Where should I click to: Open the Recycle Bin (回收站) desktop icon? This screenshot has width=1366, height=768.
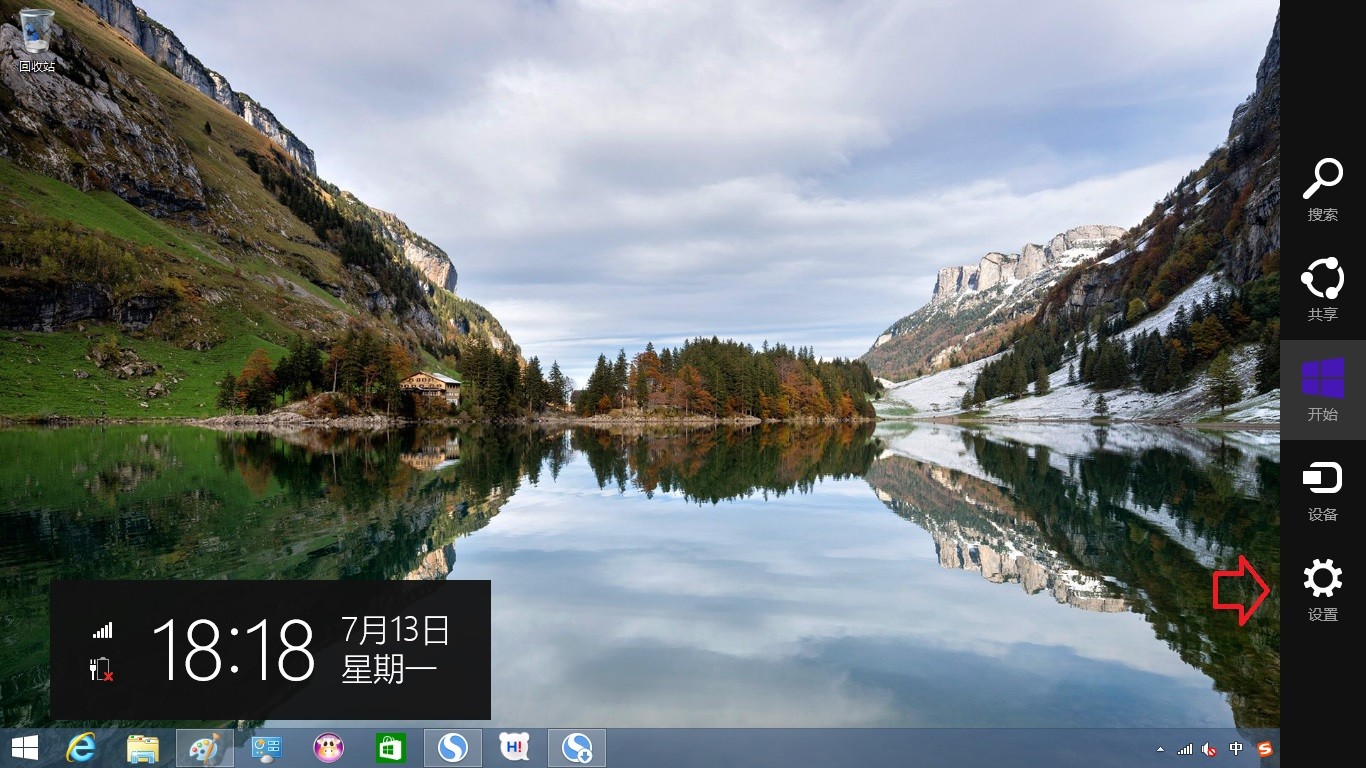pos(37,40)
